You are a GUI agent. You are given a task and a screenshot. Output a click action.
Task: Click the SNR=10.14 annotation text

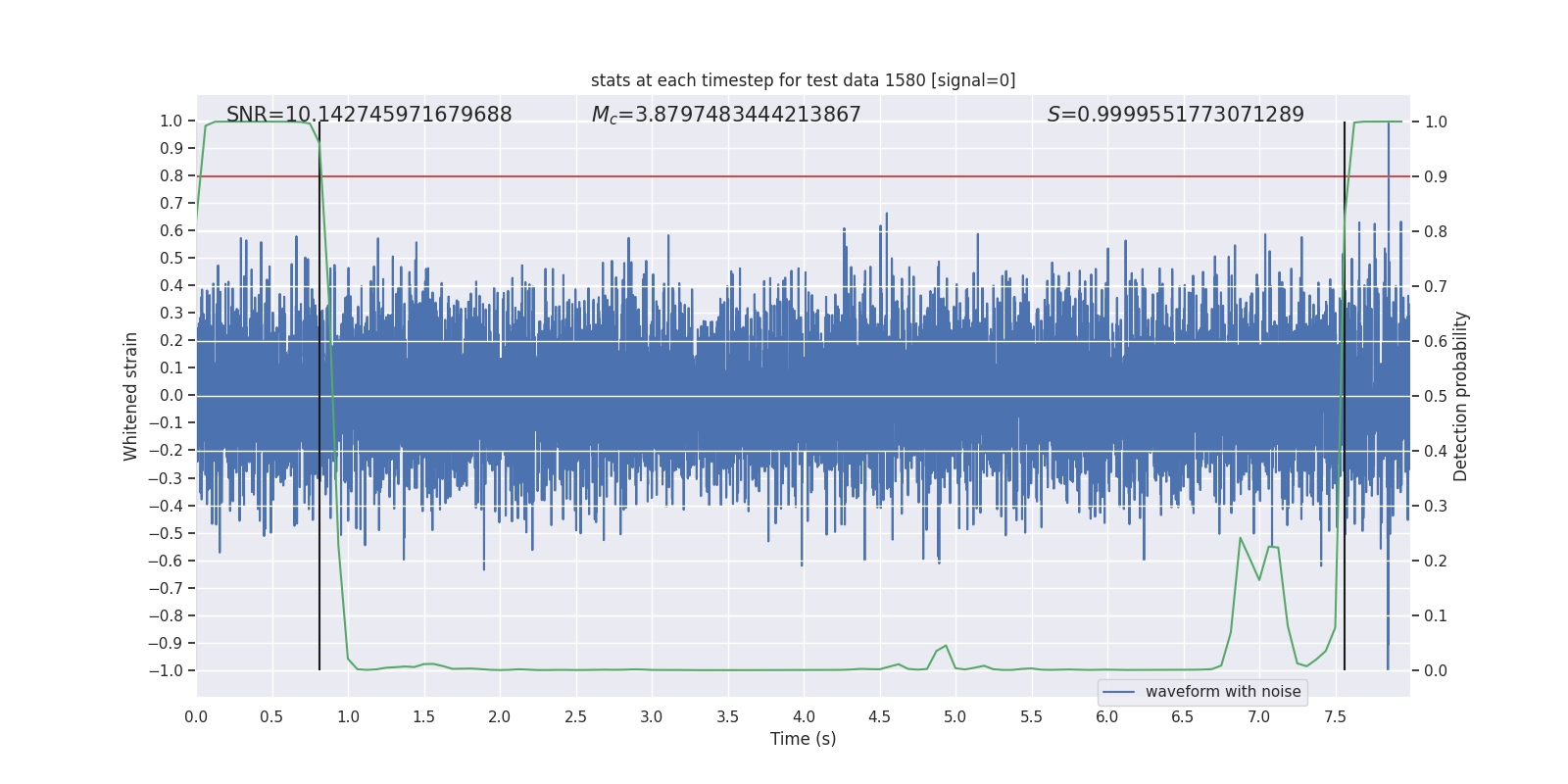(368, 115)
